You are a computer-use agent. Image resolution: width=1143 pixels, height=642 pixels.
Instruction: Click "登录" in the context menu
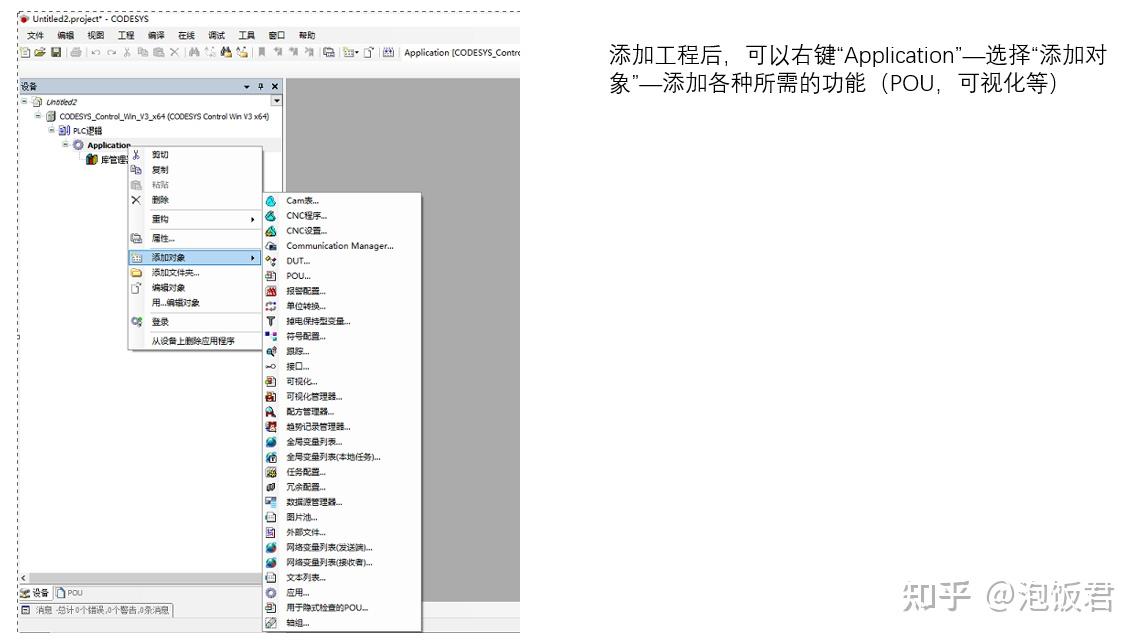pyautogui.click(x=160, y=323)
